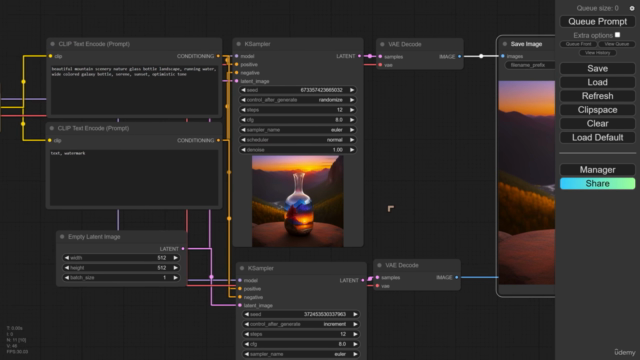Image resolution: width=640 pixels, height=360 pixels.
Task: Increase height 512 using right arrow
Action: [x=176, y=268]
